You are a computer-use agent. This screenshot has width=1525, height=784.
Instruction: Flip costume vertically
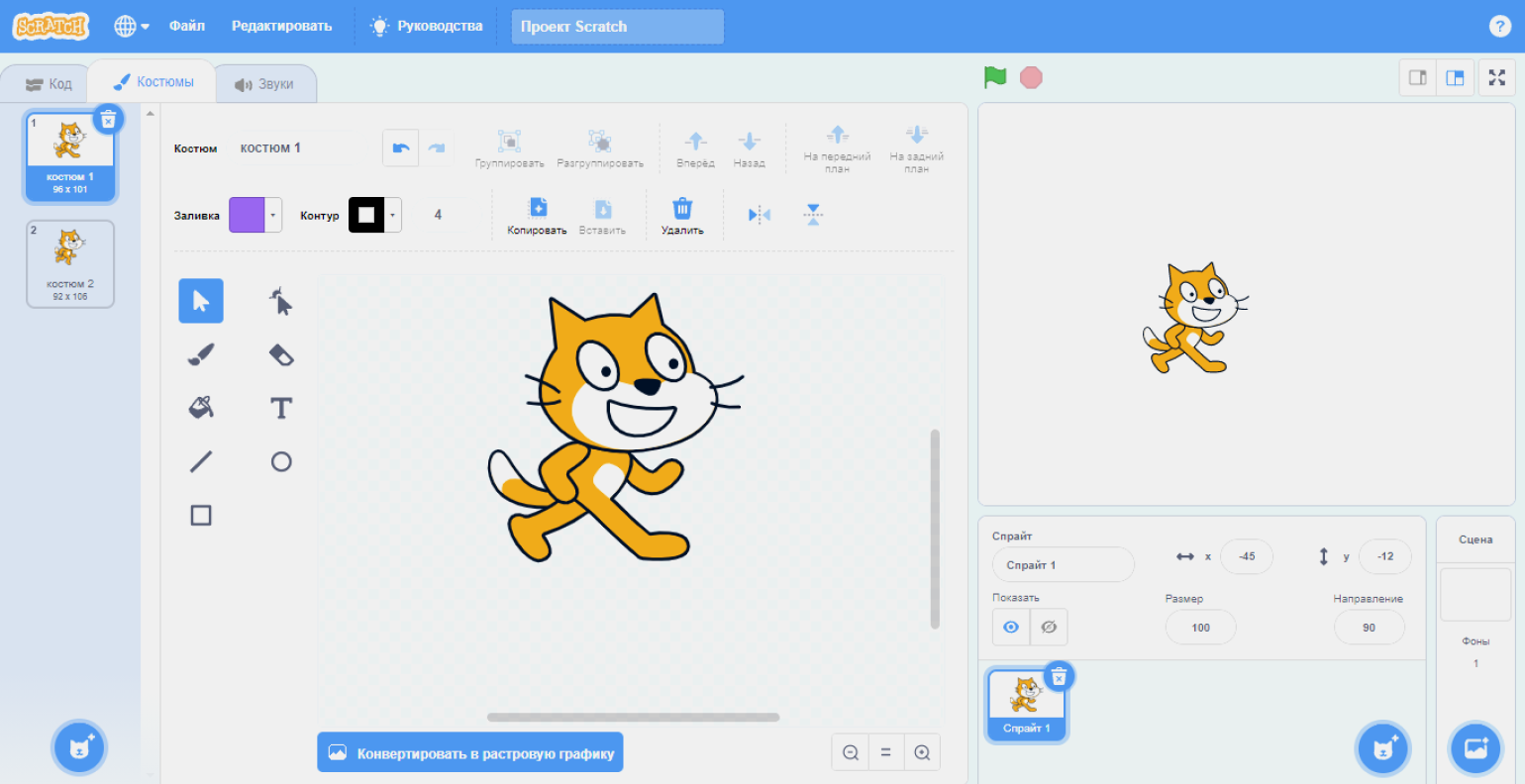813,215
